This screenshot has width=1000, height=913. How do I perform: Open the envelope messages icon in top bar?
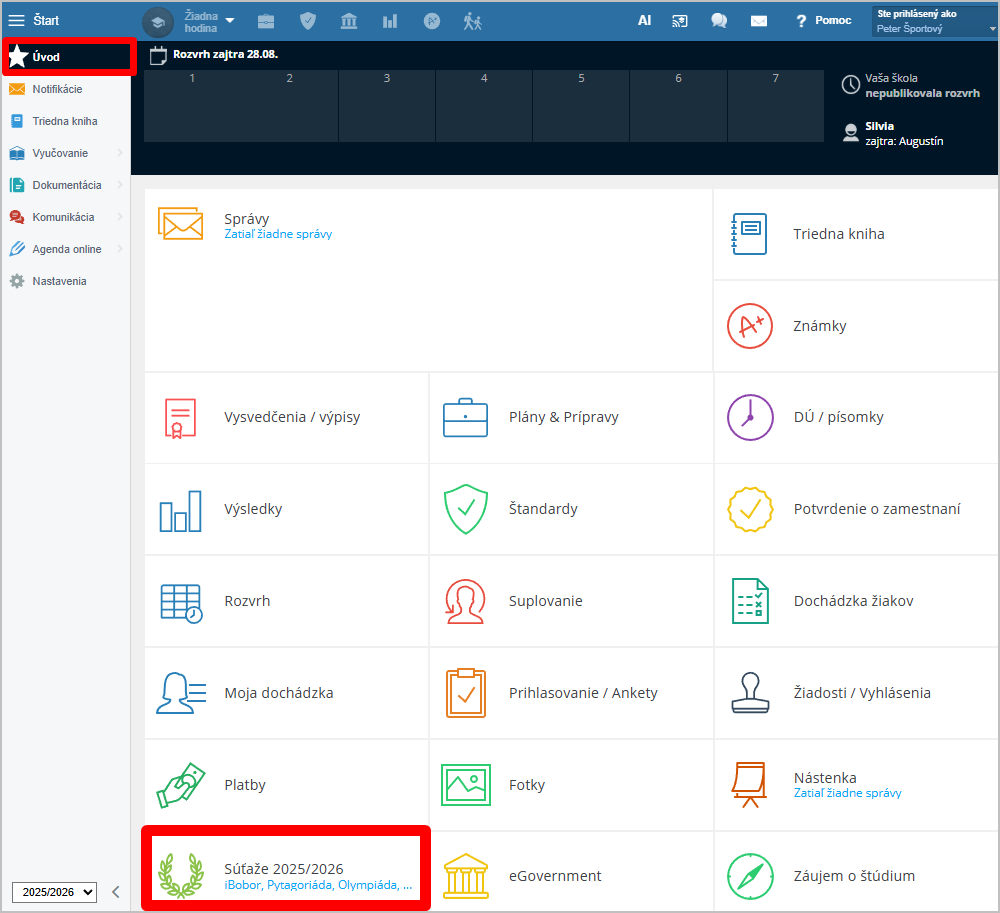coord(759,21)
